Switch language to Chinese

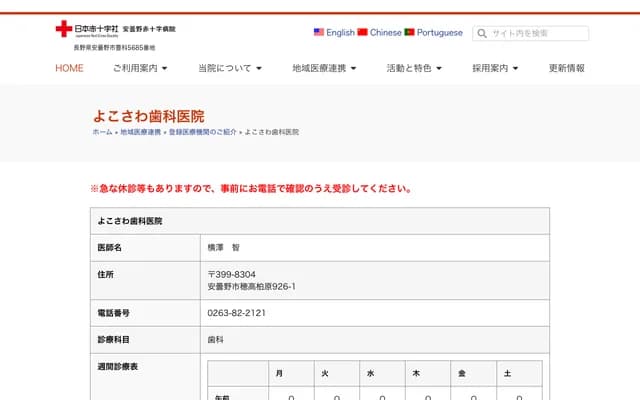tap(386, 32)
